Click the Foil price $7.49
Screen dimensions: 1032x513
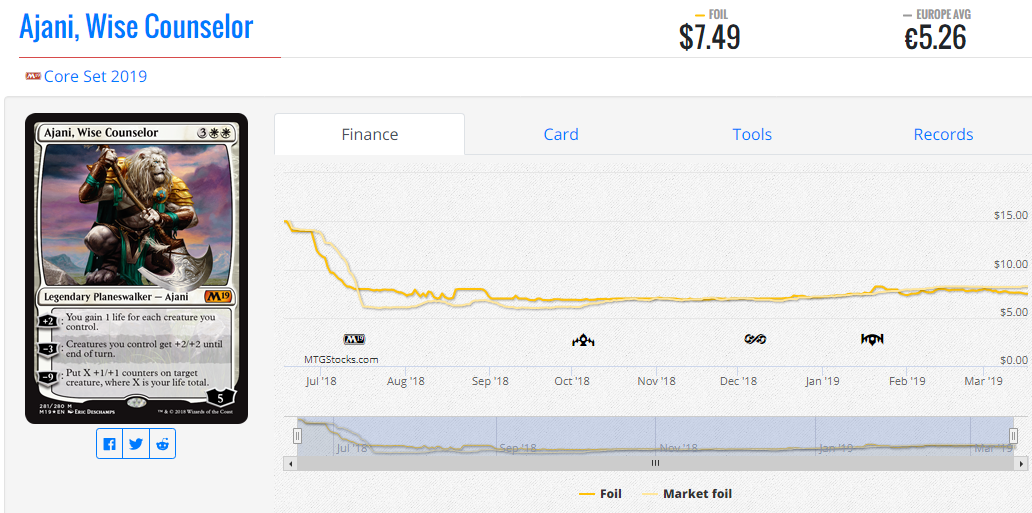click(710, 37)
